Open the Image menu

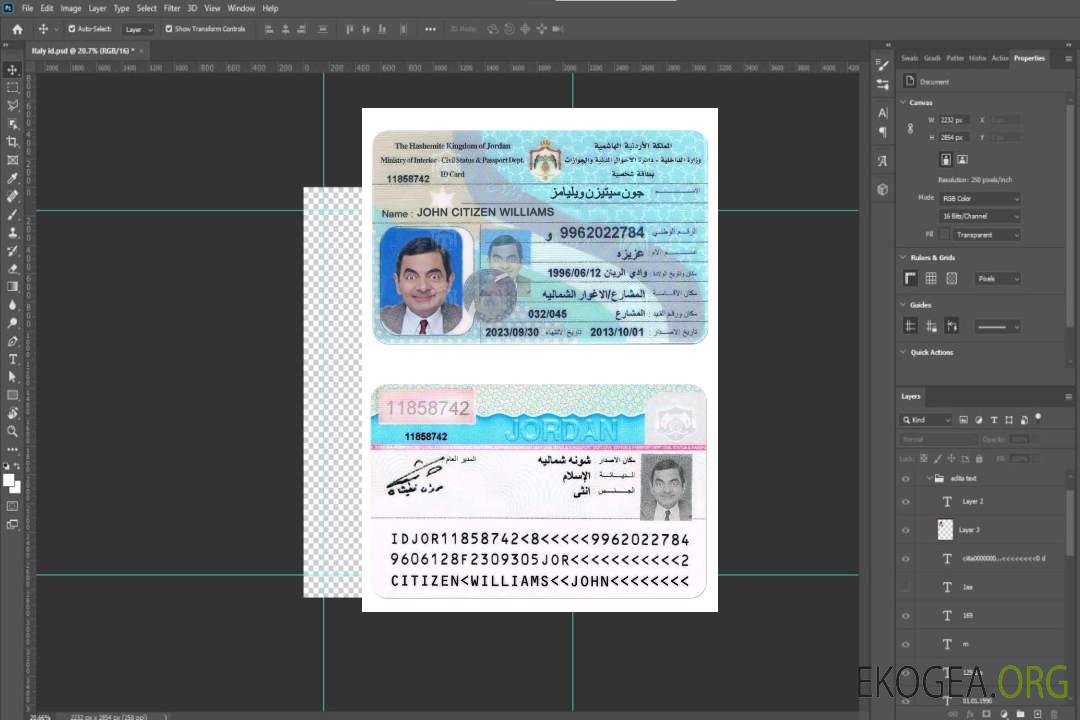[70, 8]
